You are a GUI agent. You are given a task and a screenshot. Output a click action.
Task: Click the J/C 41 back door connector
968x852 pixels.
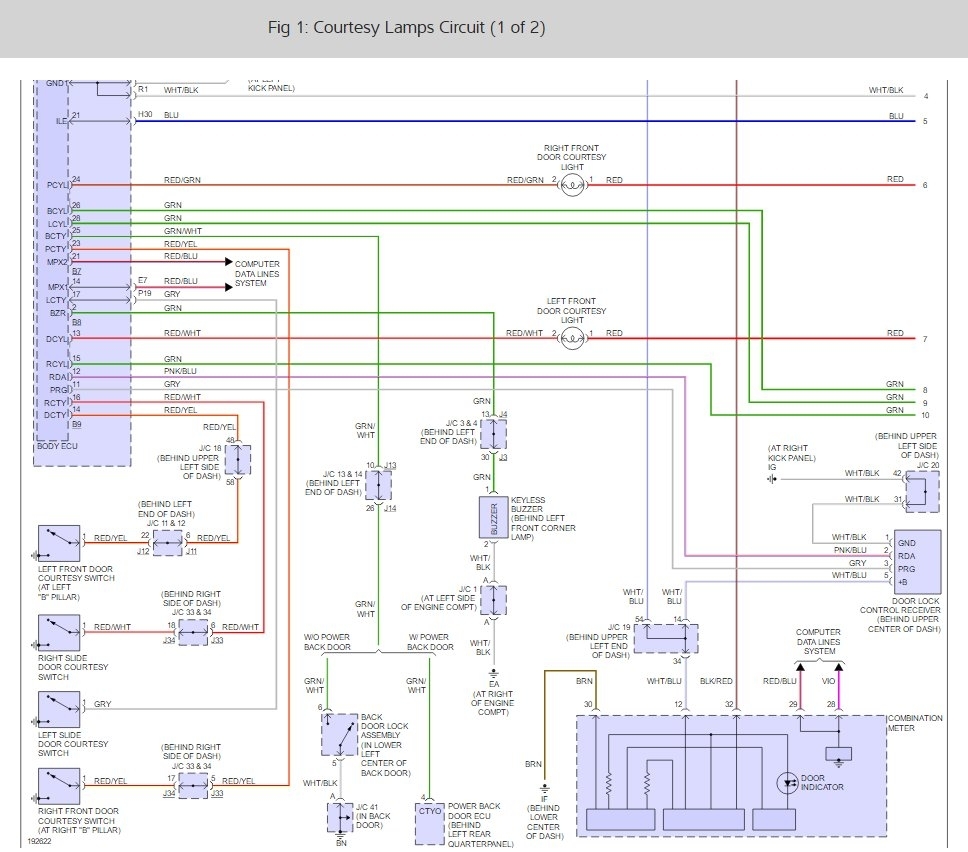(339, 816)
